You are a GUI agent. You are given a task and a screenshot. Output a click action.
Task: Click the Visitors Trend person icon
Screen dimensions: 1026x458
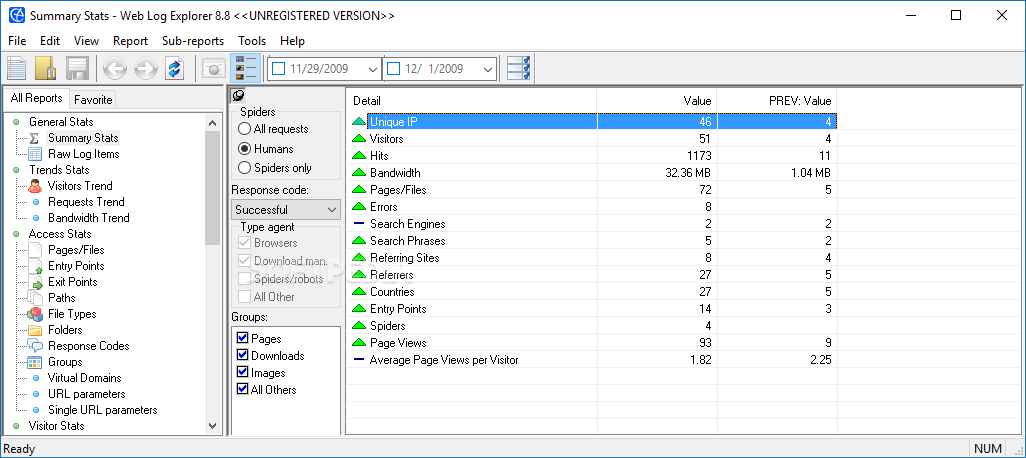[35, 186]
